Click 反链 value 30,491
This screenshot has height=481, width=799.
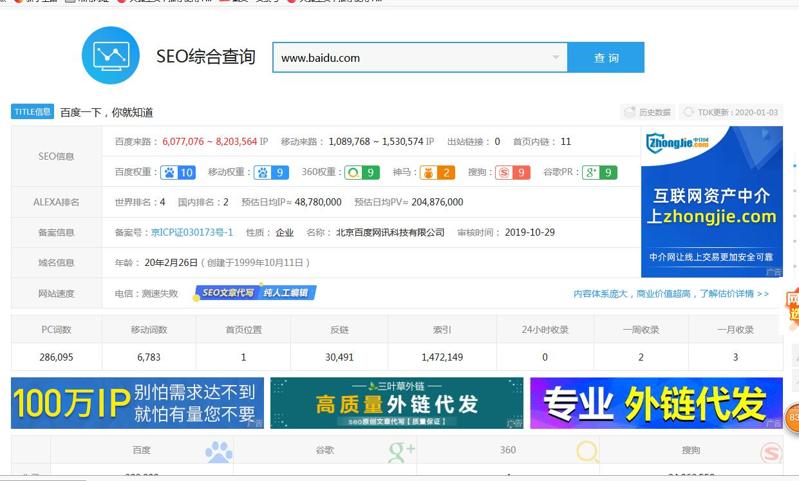coord(339,357)
